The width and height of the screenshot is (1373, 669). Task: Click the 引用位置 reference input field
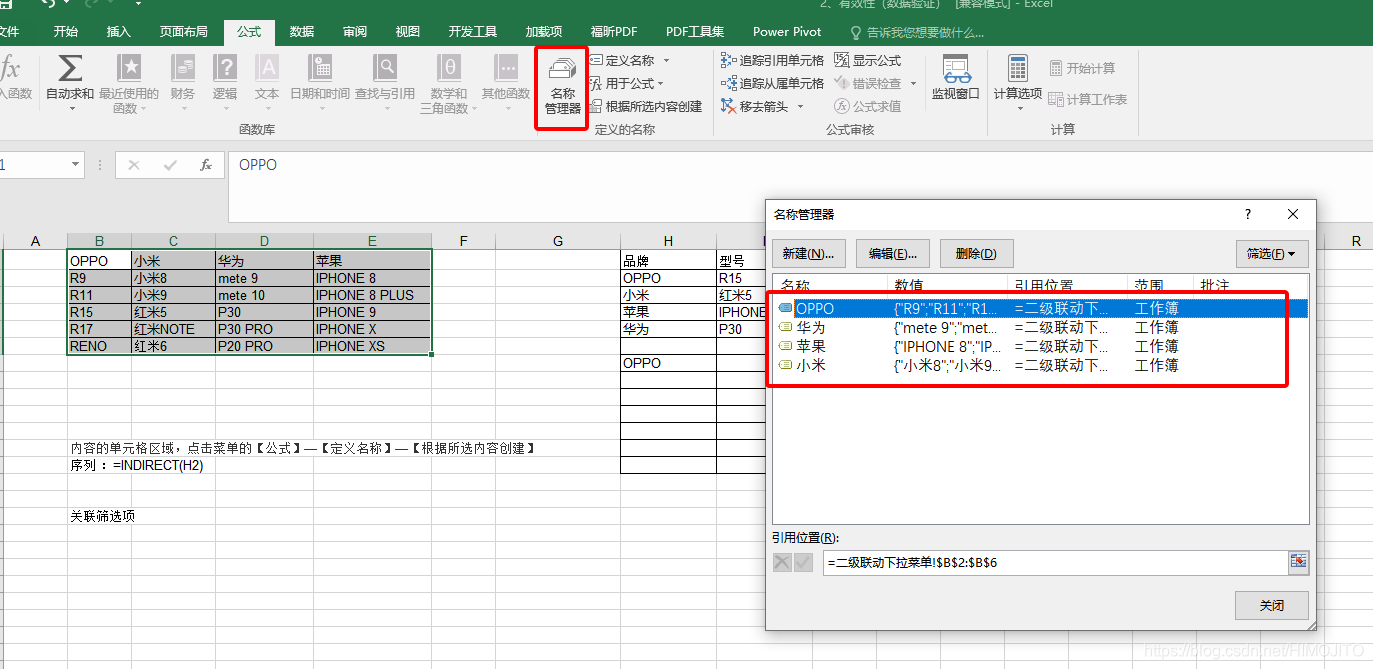point(1055,563)
